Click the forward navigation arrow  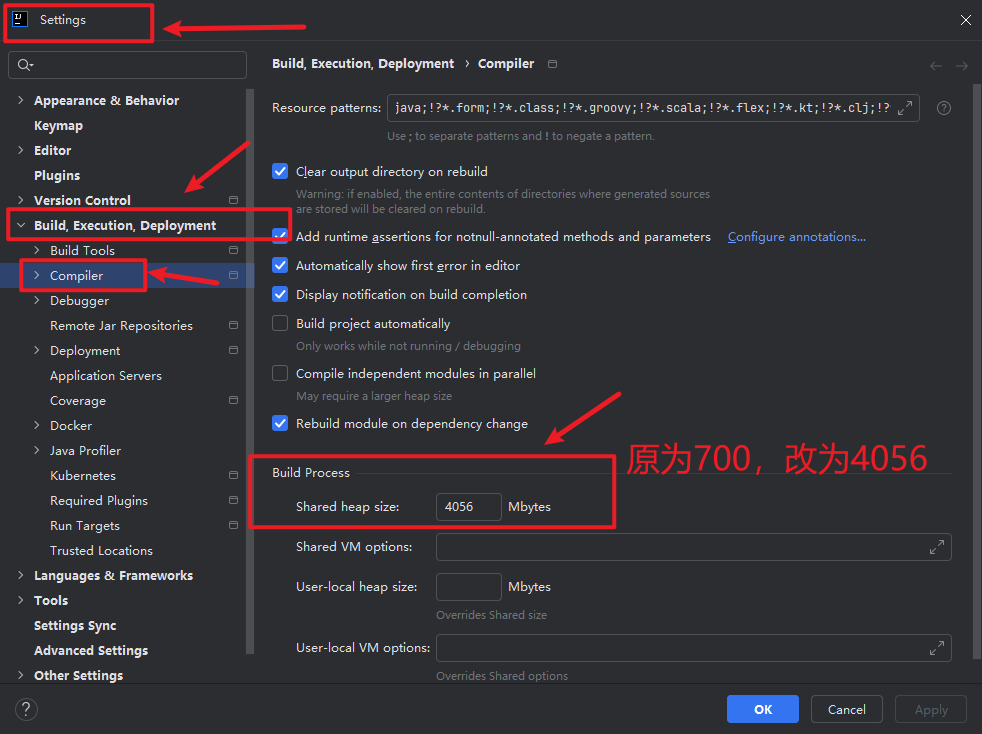tap(962, 66)
